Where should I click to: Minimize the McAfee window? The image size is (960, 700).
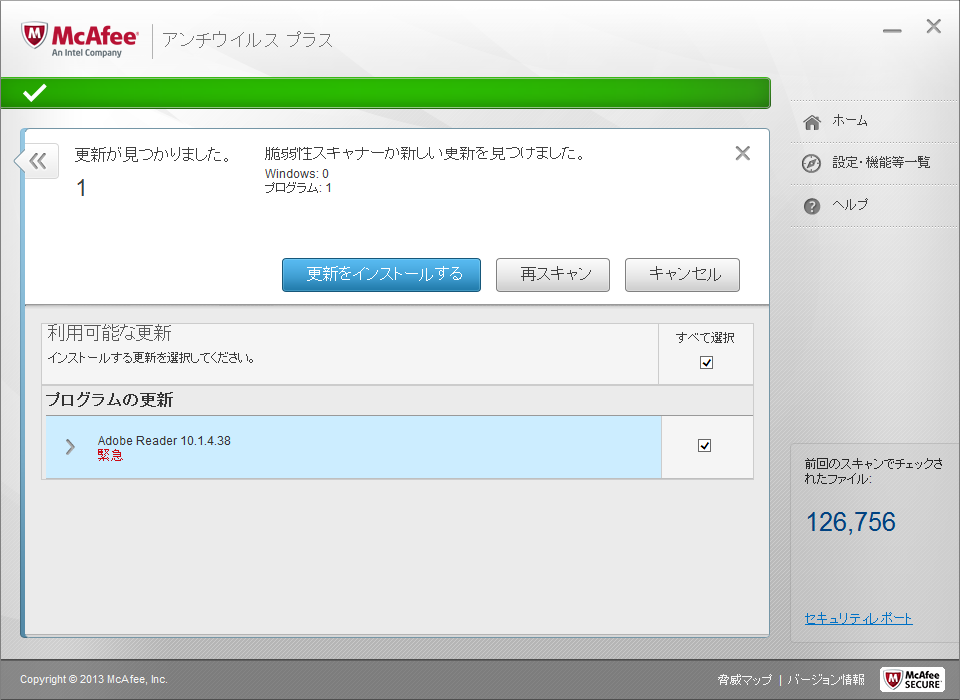tap(892, 30)
